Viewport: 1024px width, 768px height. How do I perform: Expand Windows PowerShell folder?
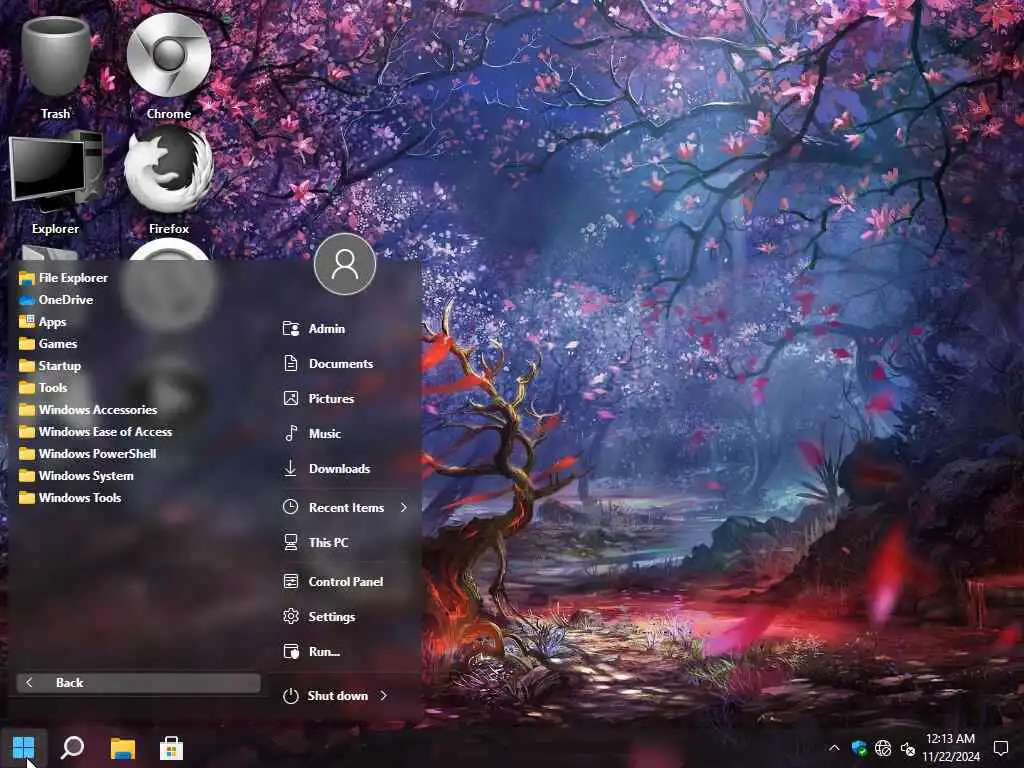88,454
